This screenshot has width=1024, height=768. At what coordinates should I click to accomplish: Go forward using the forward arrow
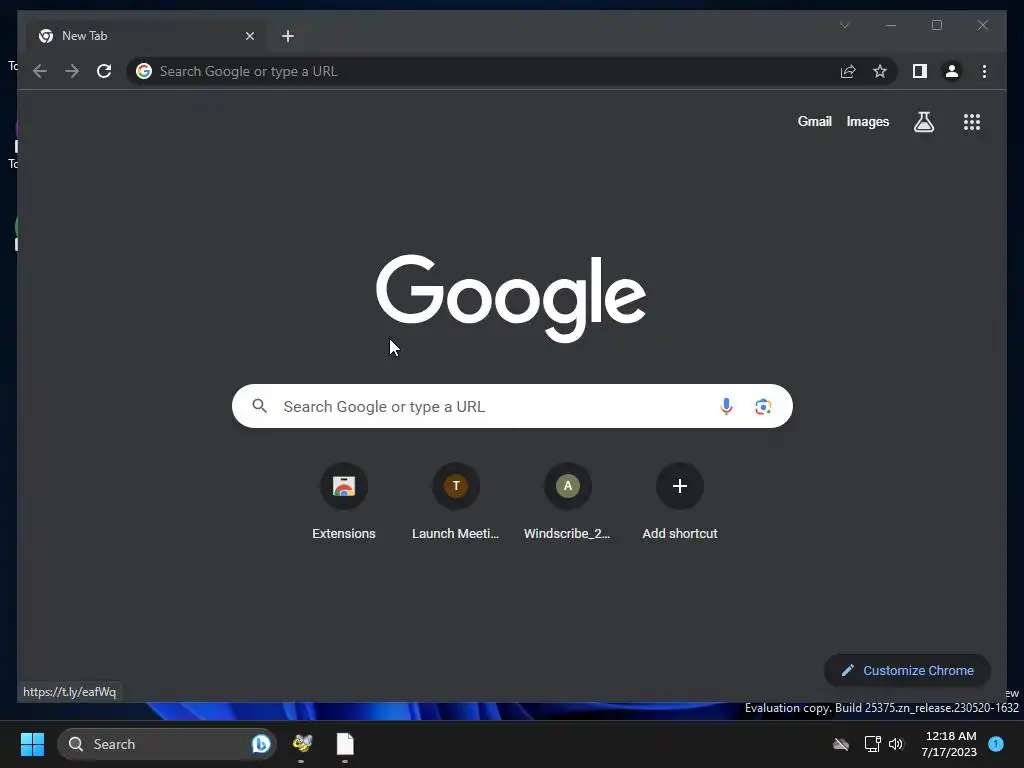pos(72,71)
